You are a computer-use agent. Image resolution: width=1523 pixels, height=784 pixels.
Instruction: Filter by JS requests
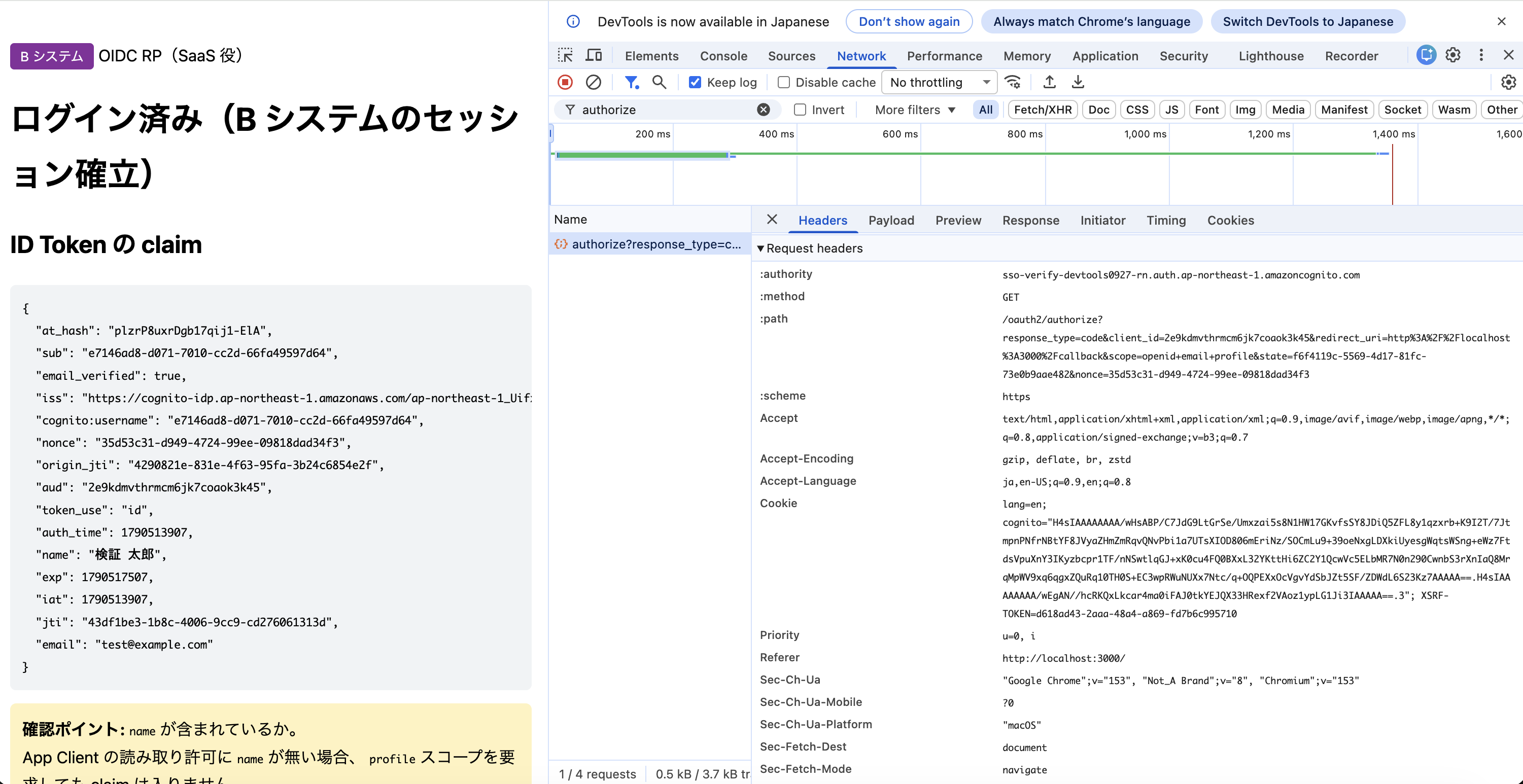click(x=1171, y=110)
